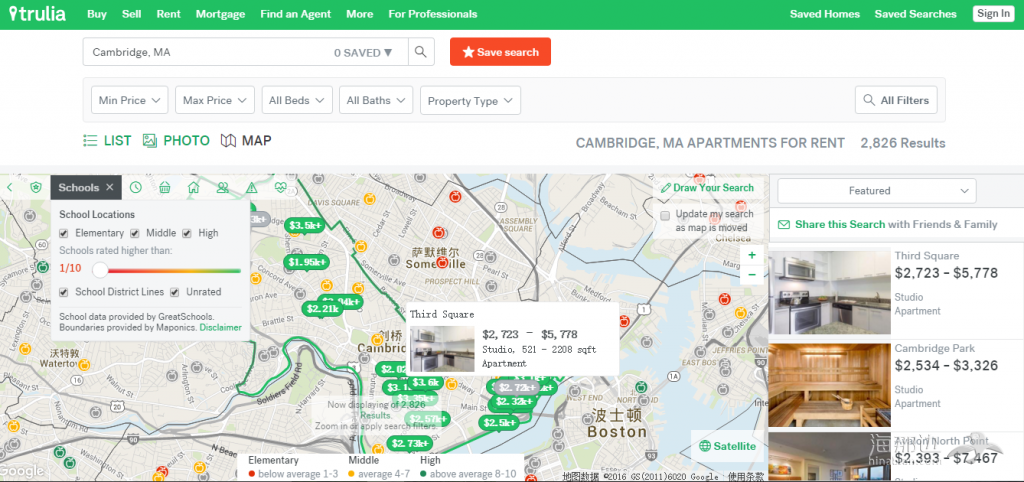Open the Home values house layer
This screenshot has height=482, width=1024.
193,187
